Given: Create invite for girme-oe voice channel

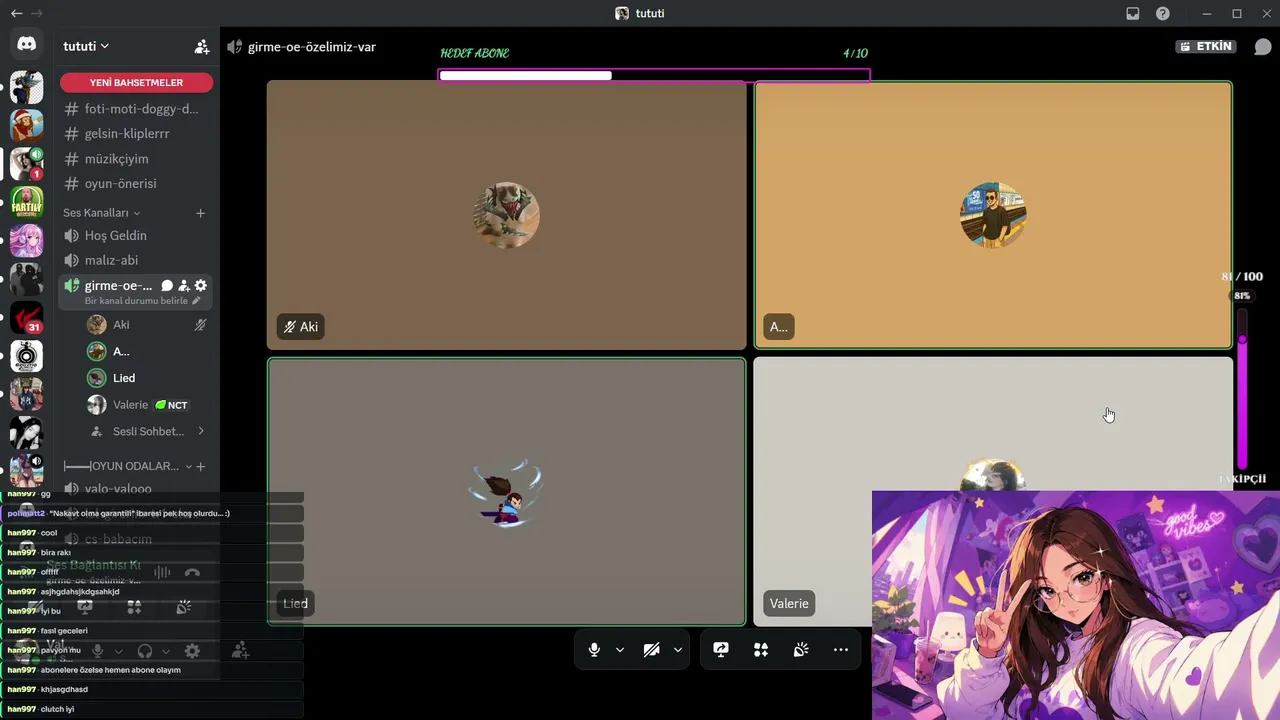Looking at the screenshot, I should click(184, 286).
